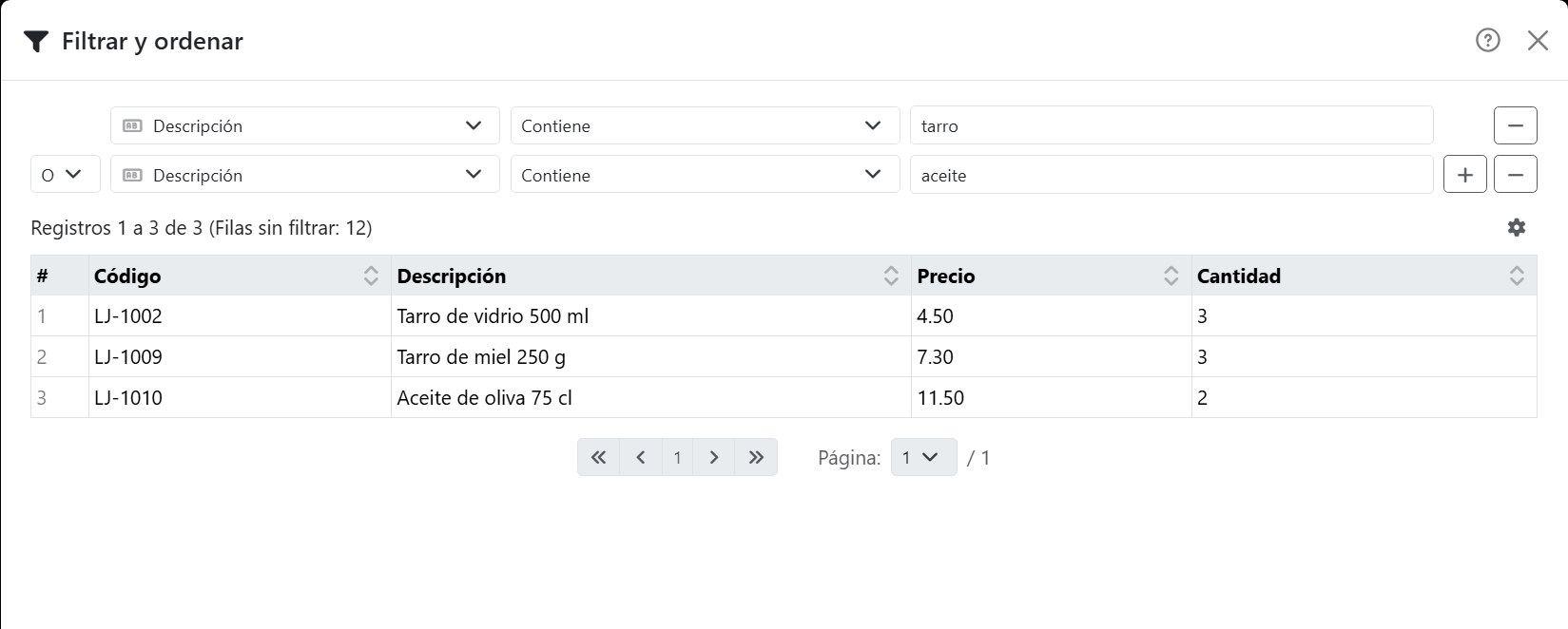Image resolution: width=1568 pixels, height=629 pixels.
Task: Select cell LJ-1002
Action: click(240, 316)
